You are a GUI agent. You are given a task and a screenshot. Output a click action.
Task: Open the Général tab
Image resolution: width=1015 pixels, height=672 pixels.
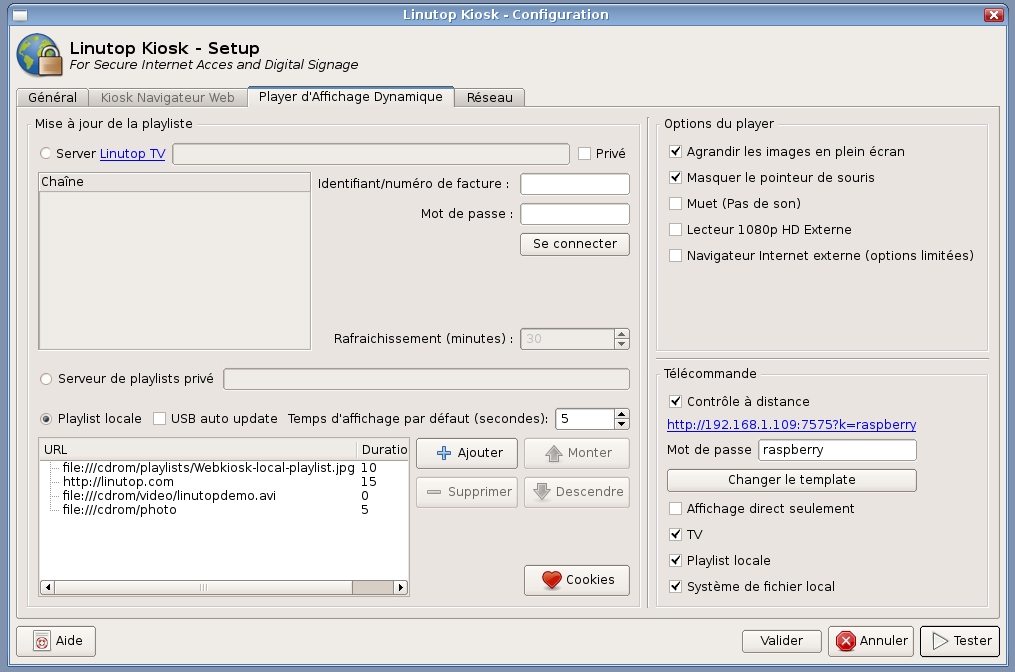click(52, 97)
